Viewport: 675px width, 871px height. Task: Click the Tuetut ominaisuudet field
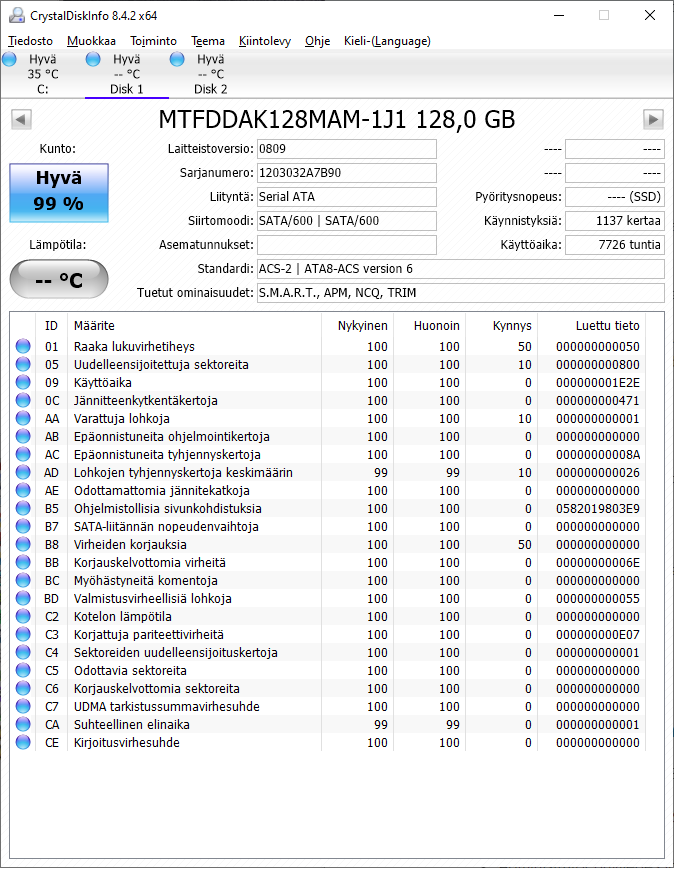tap(461, 293)
